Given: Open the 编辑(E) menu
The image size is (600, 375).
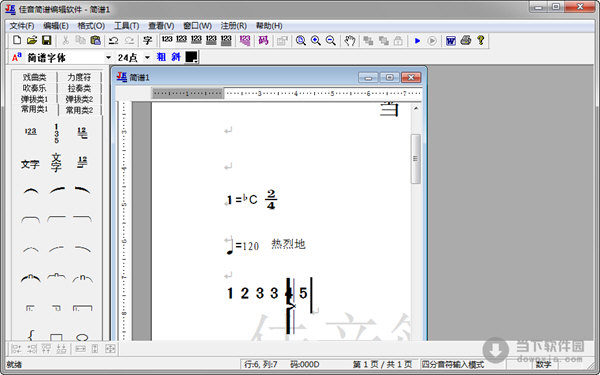Looking at the screenshot, I should pyautogui.click(x=56, y=26).
